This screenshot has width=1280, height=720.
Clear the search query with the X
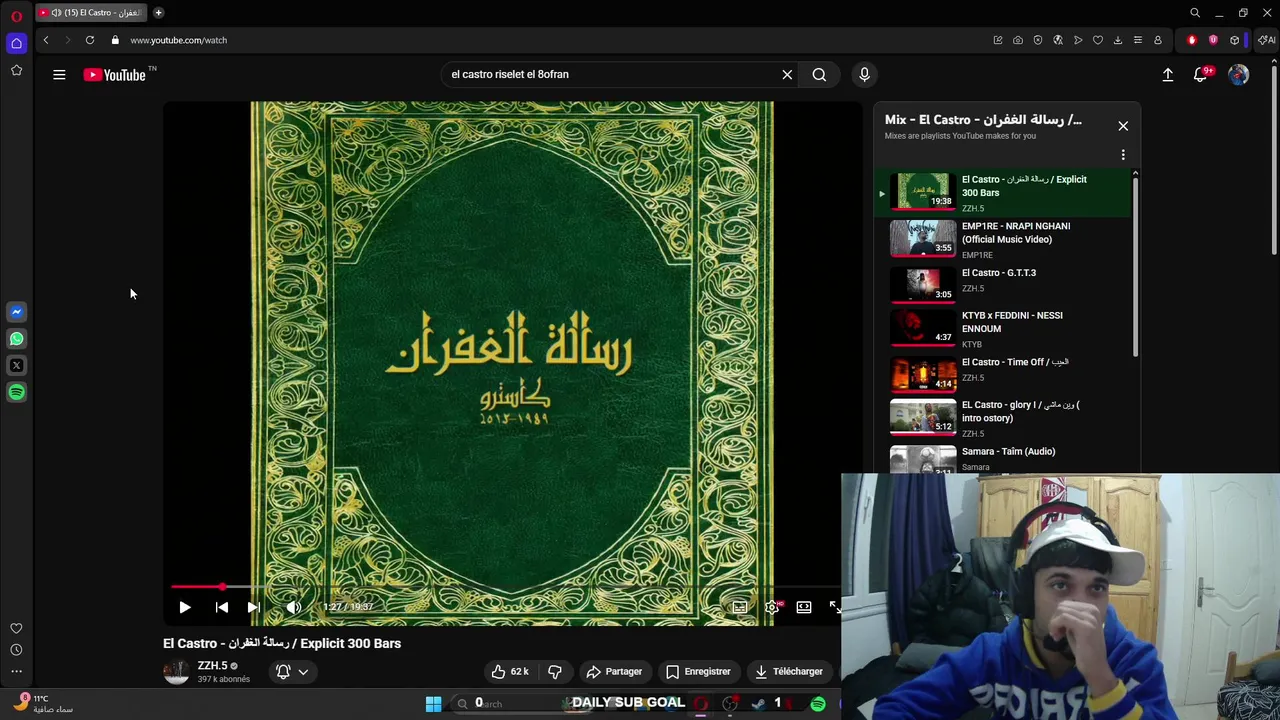(x=787, y=74)
